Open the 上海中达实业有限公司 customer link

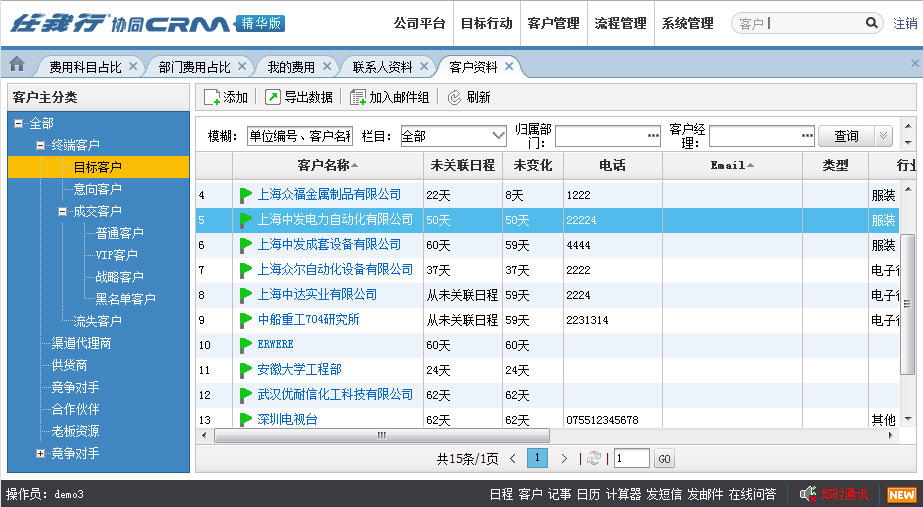click(317, 295)
